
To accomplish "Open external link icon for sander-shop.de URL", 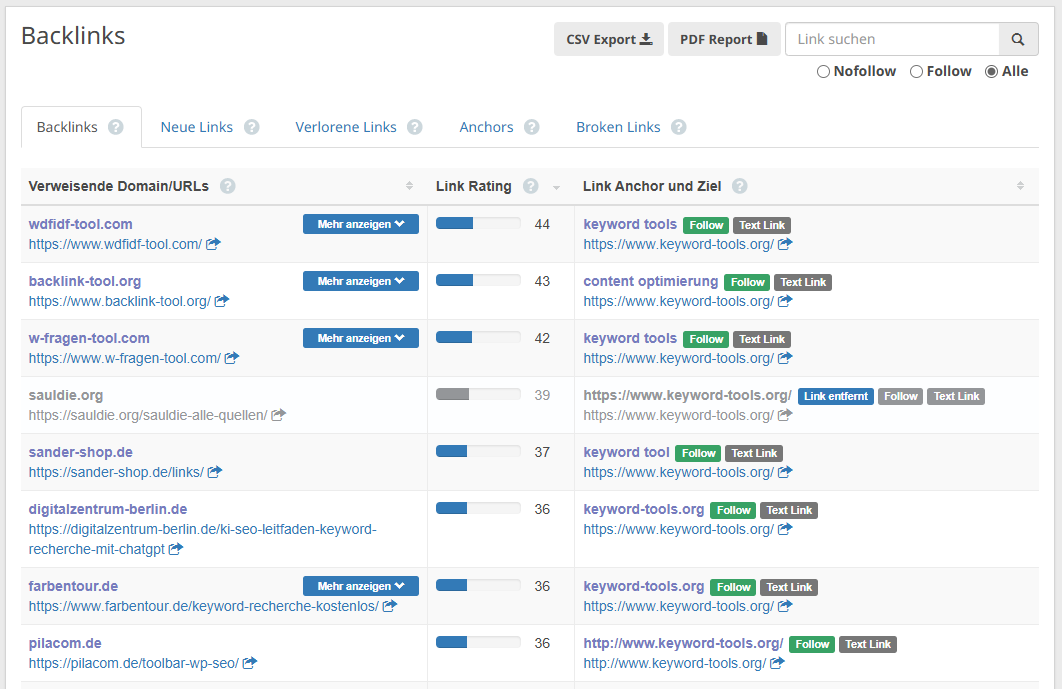I will [x=215, y=472].
